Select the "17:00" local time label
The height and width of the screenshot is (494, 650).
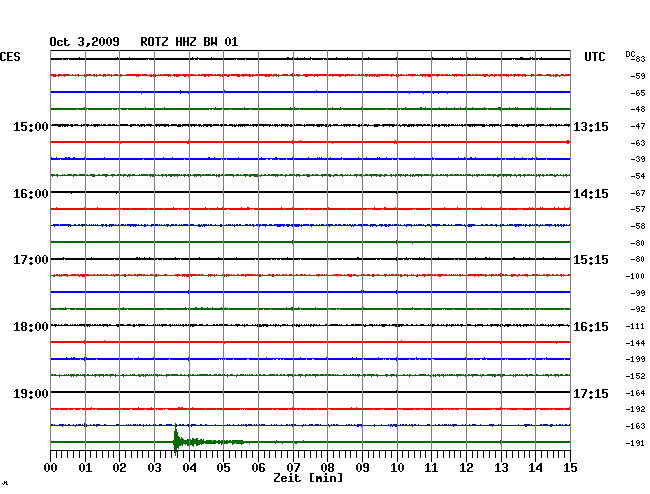click(31, 260)
